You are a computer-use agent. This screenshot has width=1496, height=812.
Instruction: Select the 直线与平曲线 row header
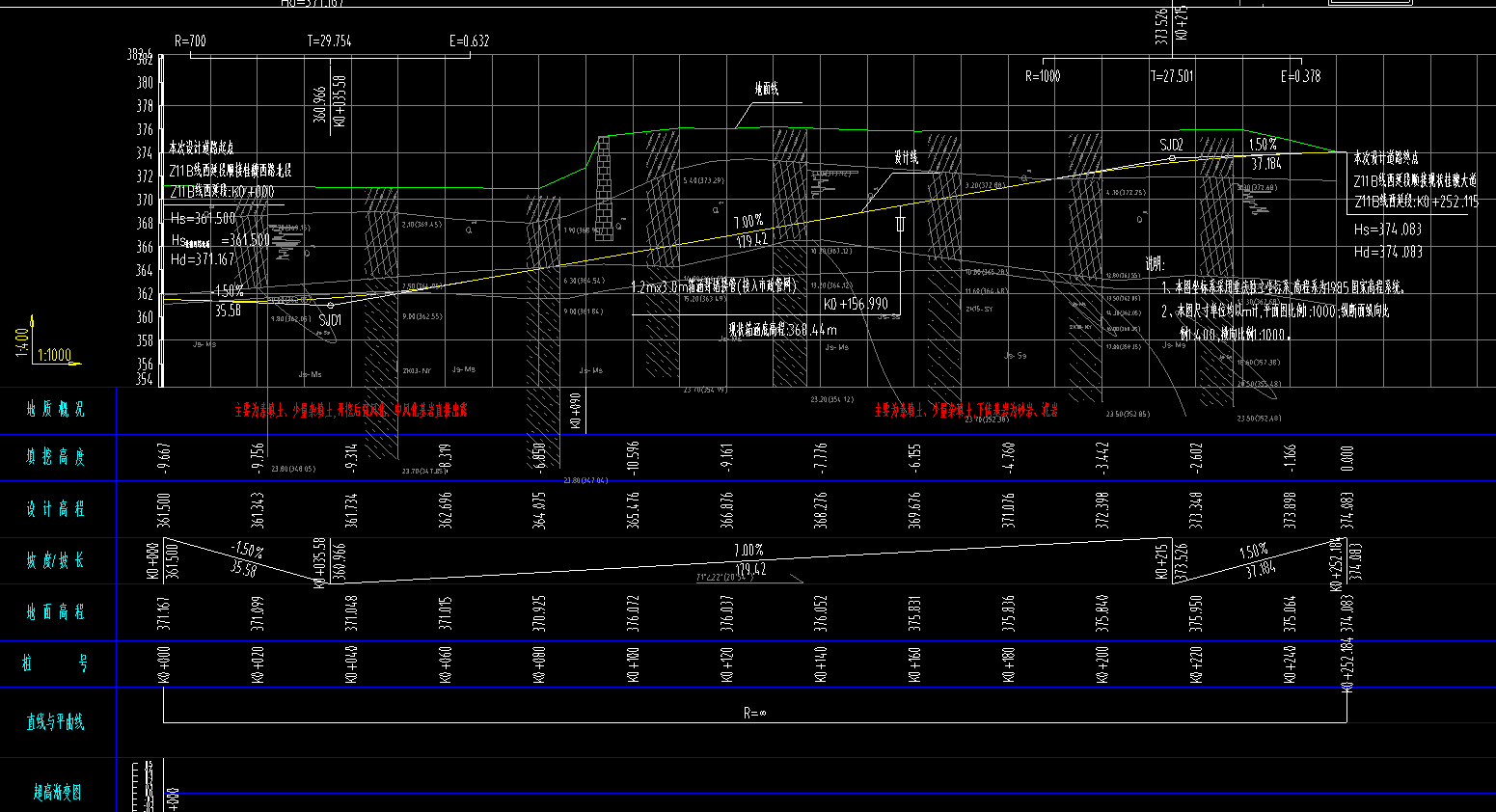coord(56,722)
